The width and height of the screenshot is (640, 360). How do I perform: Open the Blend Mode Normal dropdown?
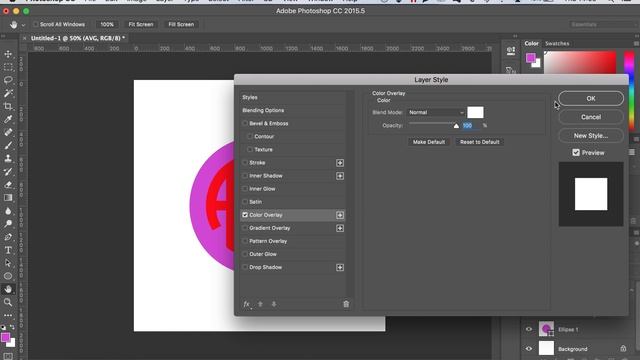[x=436, y=112]
